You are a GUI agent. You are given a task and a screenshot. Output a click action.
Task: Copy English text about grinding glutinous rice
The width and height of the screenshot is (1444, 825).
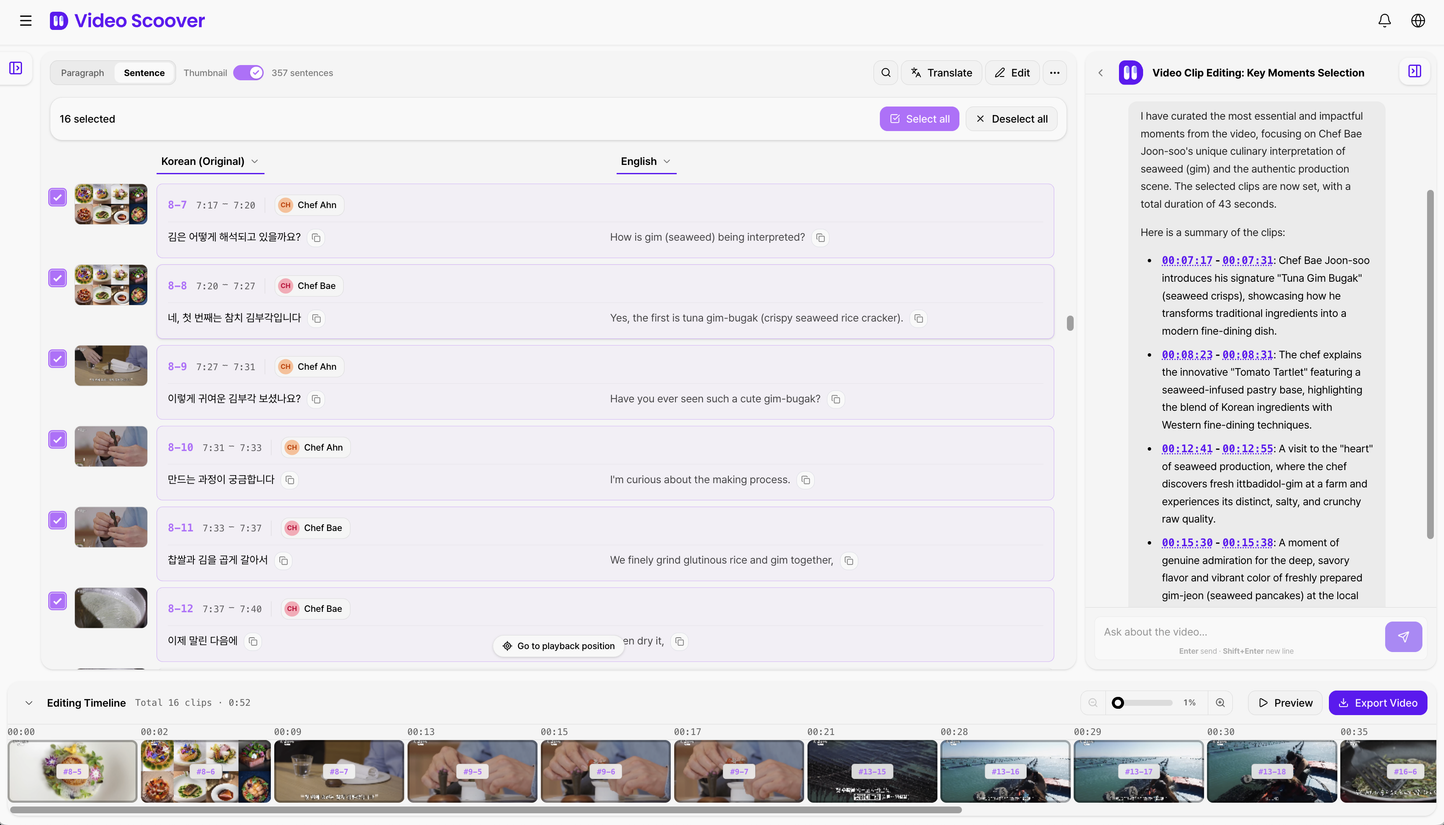tap(848, 560)
